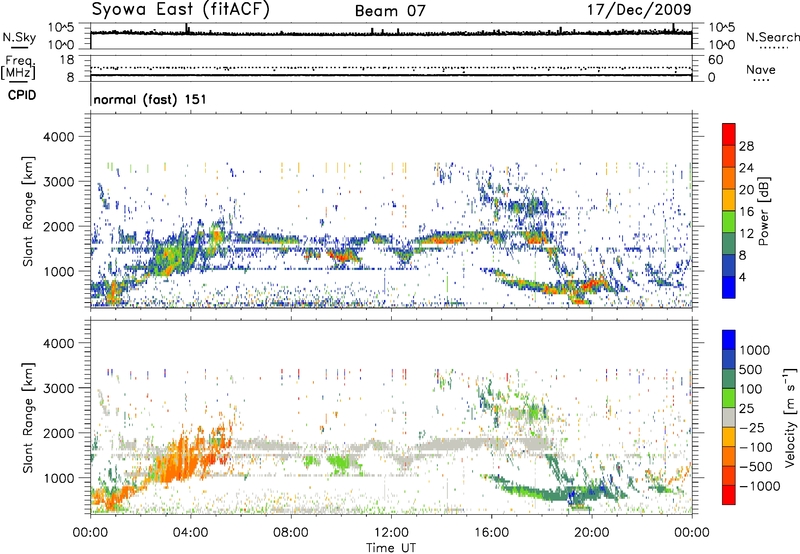Click the grey -25 to 25 segment of the Velocity color bar
The width and height of the screenshot is (800, 554).
[x=729, y=417]
